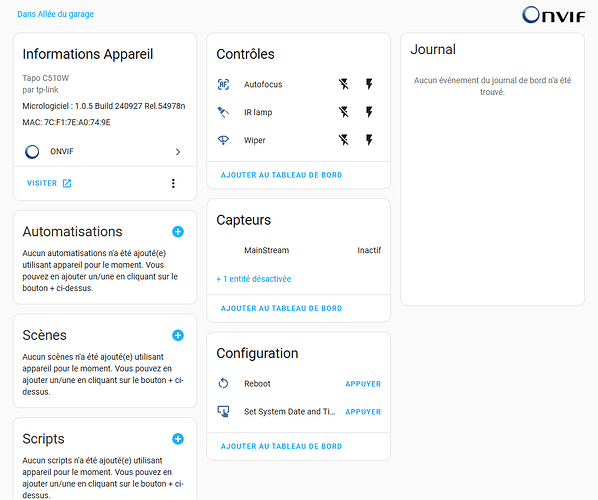Add a new automation with plus icon
Image resolution: width=598 pixels, height=500 pixels.
click(178, 232)
